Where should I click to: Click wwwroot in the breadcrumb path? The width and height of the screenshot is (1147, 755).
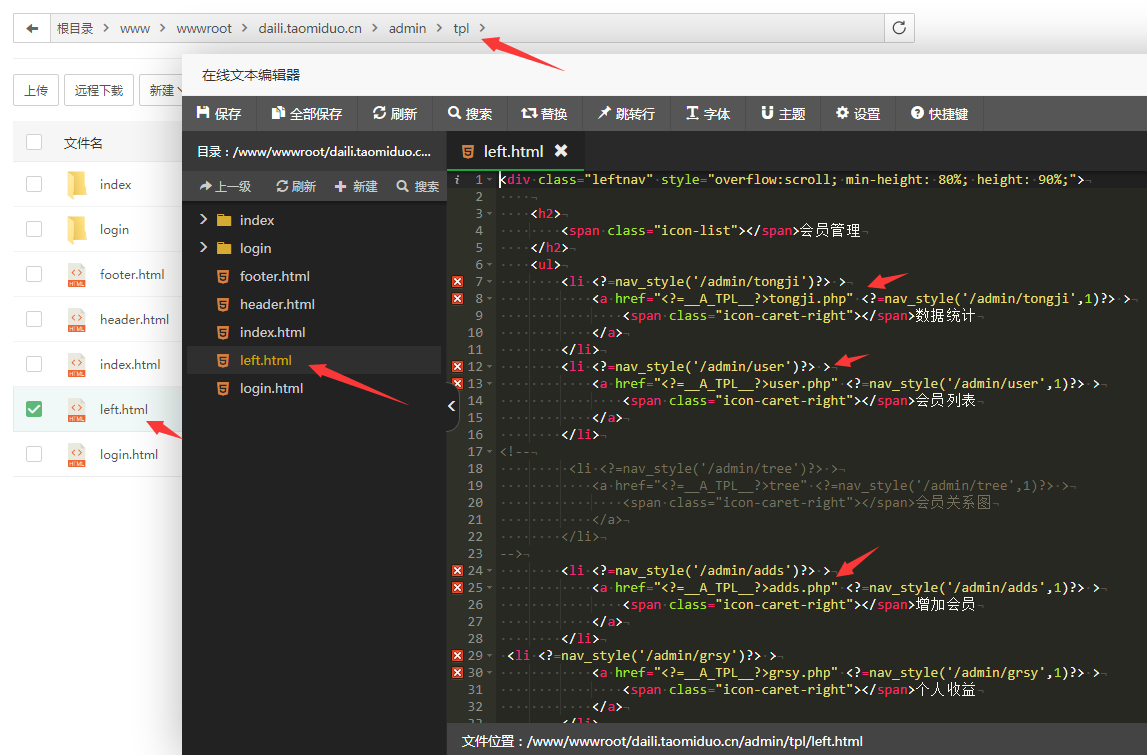point(203,29)
